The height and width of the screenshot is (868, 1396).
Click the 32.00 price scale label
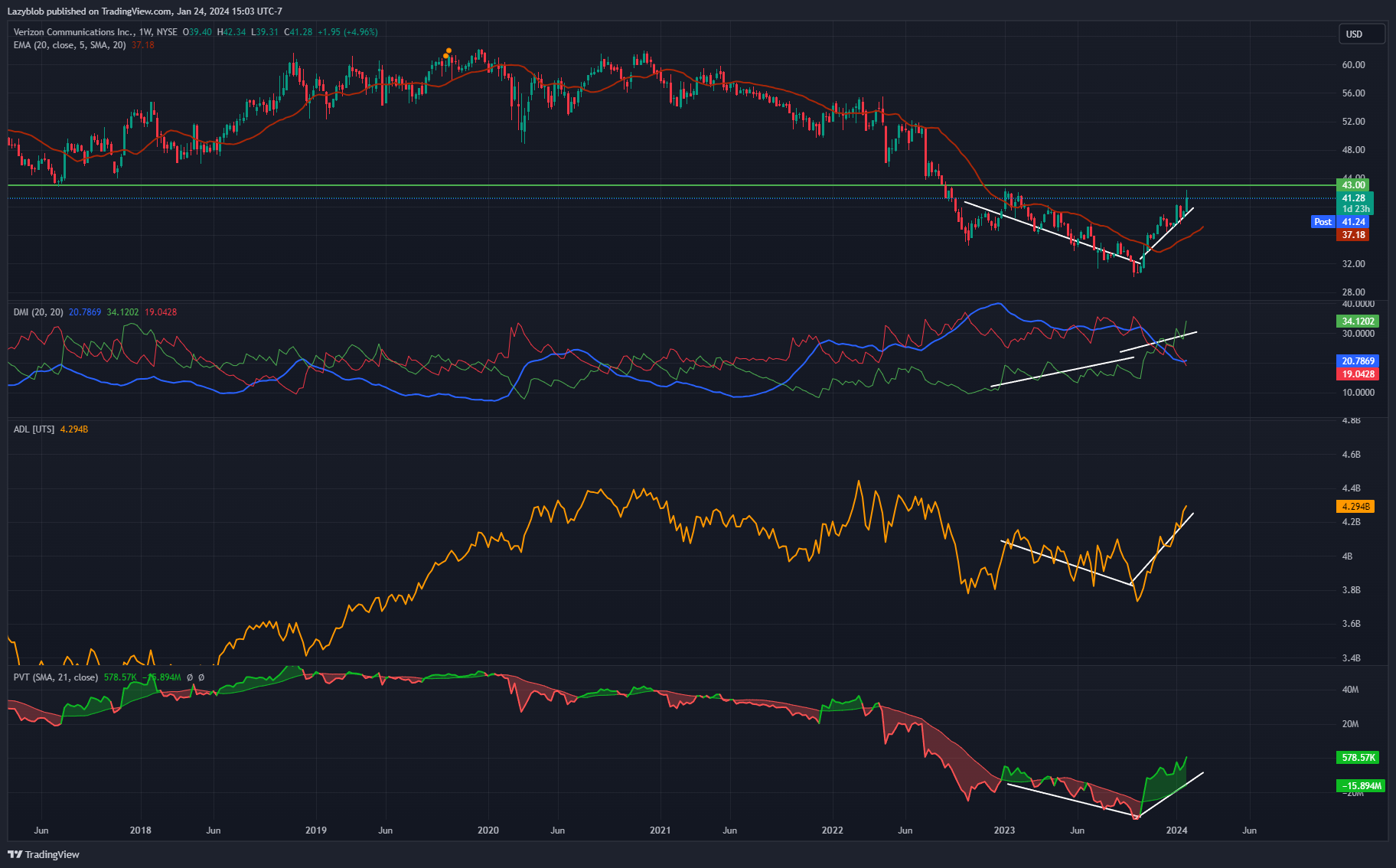pos(1353,264)
